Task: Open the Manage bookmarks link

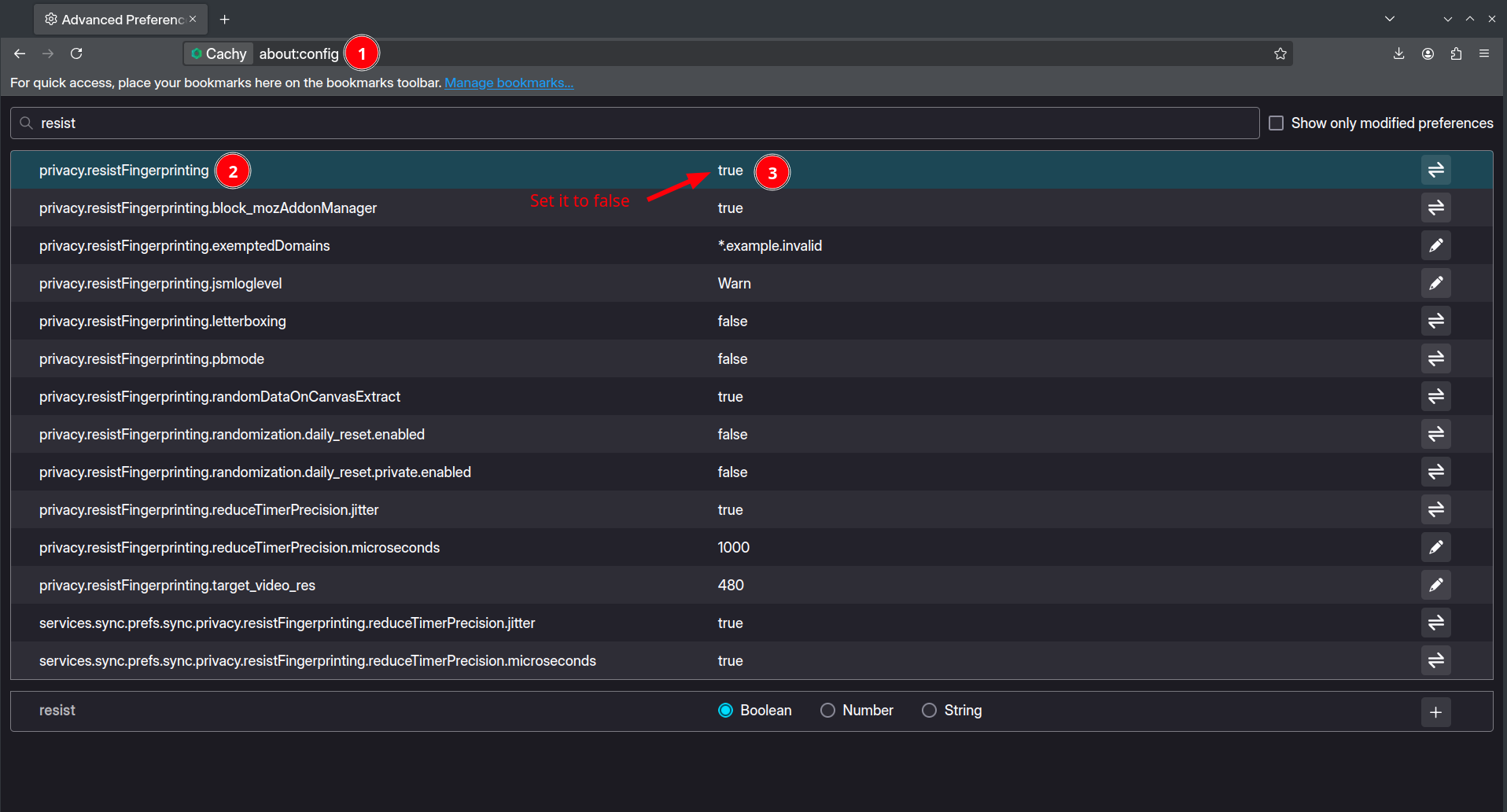Action: (509, 83)
